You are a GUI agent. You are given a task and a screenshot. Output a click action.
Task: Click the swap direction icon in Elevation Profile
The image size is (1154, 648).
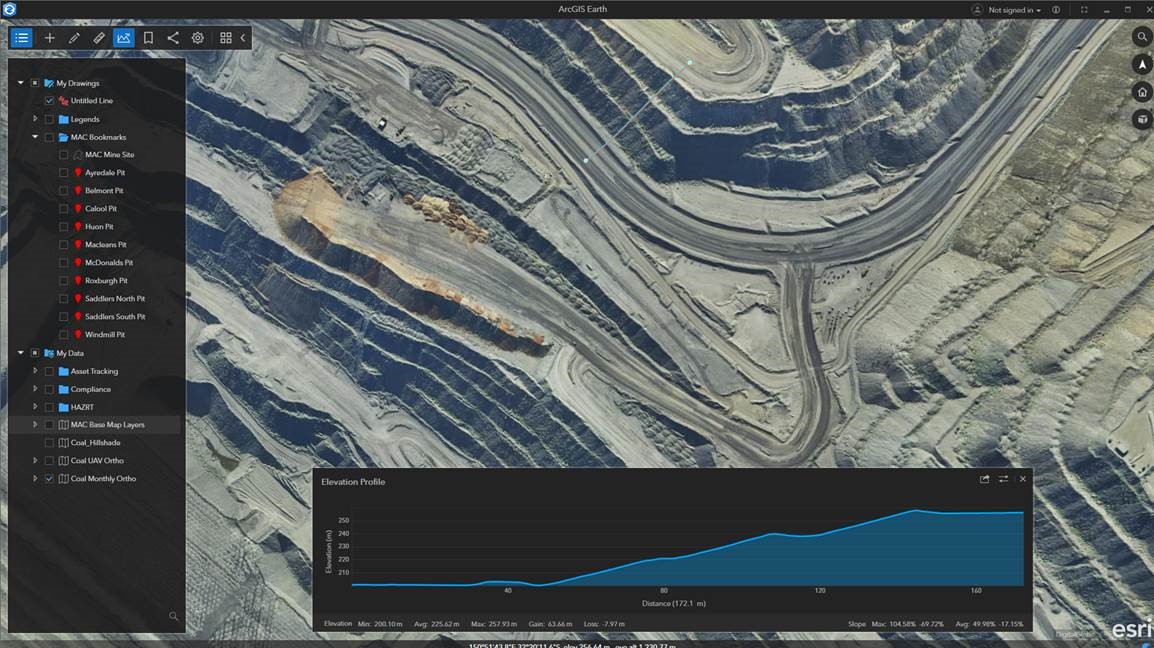tap(1003, 479)
